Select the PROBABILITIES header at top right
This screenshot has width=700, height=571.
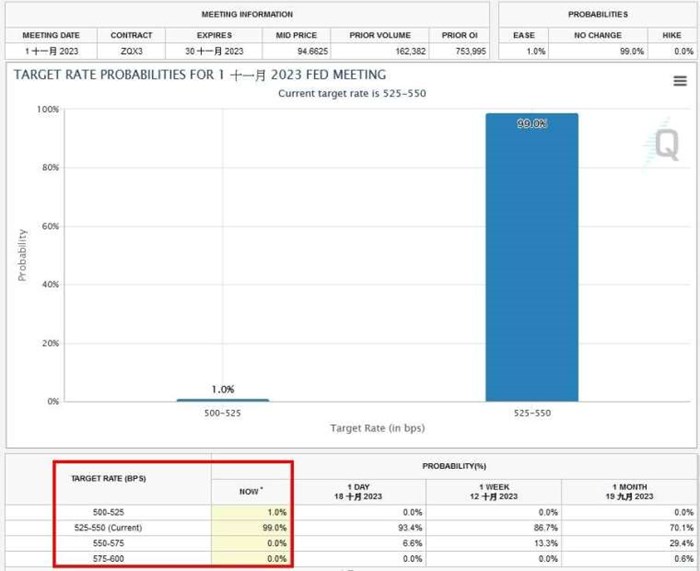[x=597, y=15]
